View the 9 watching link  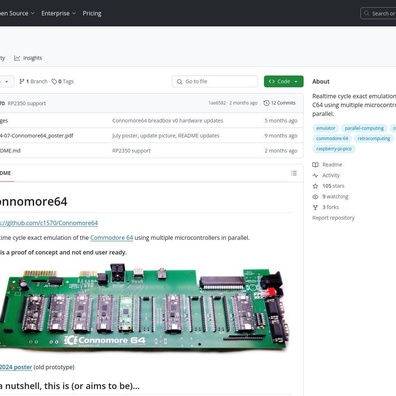pyautogui.click(x=335, y=197)
